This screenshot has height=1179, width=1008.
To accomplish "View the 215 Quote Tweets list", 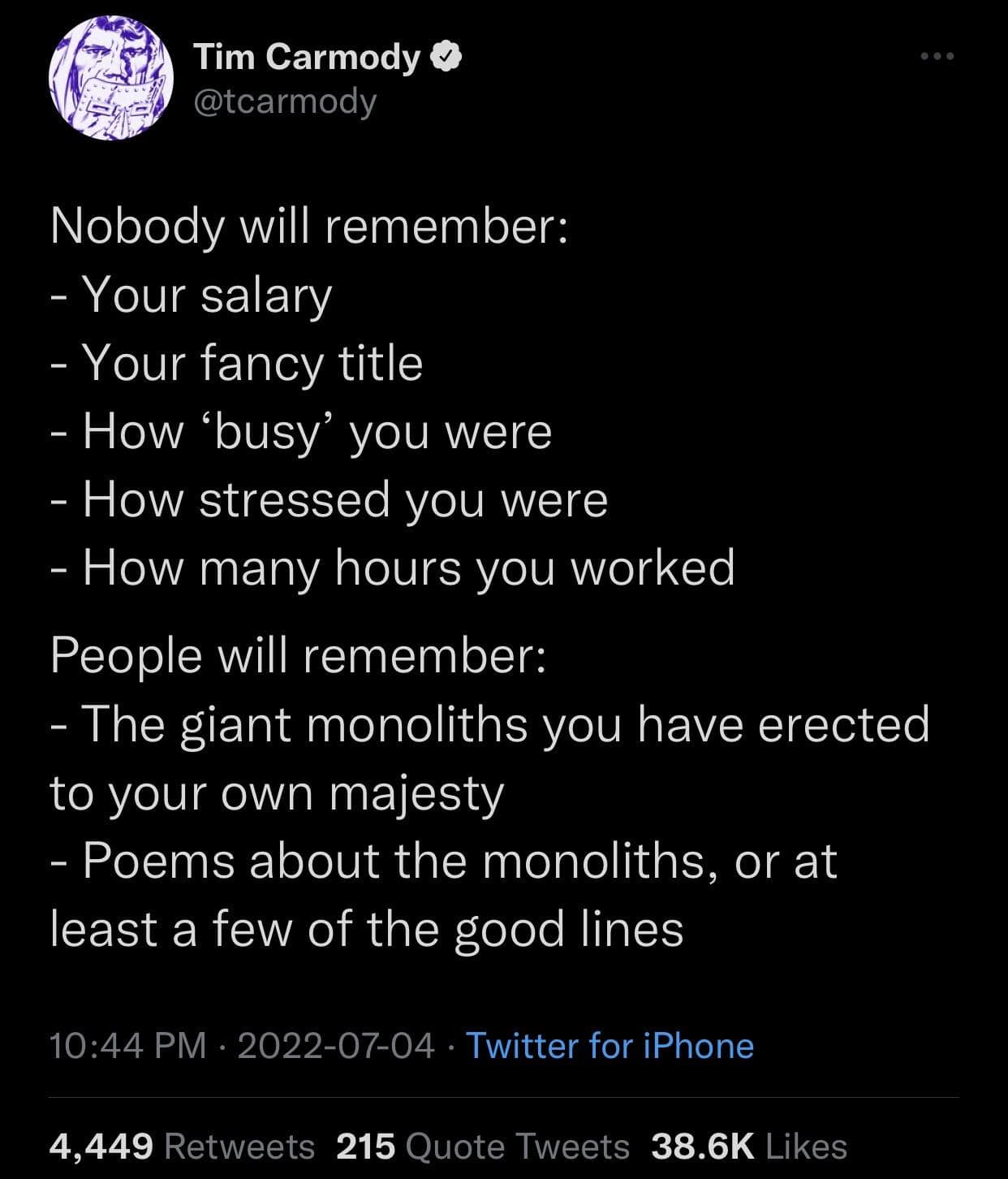I will [x=482, y=1147].
